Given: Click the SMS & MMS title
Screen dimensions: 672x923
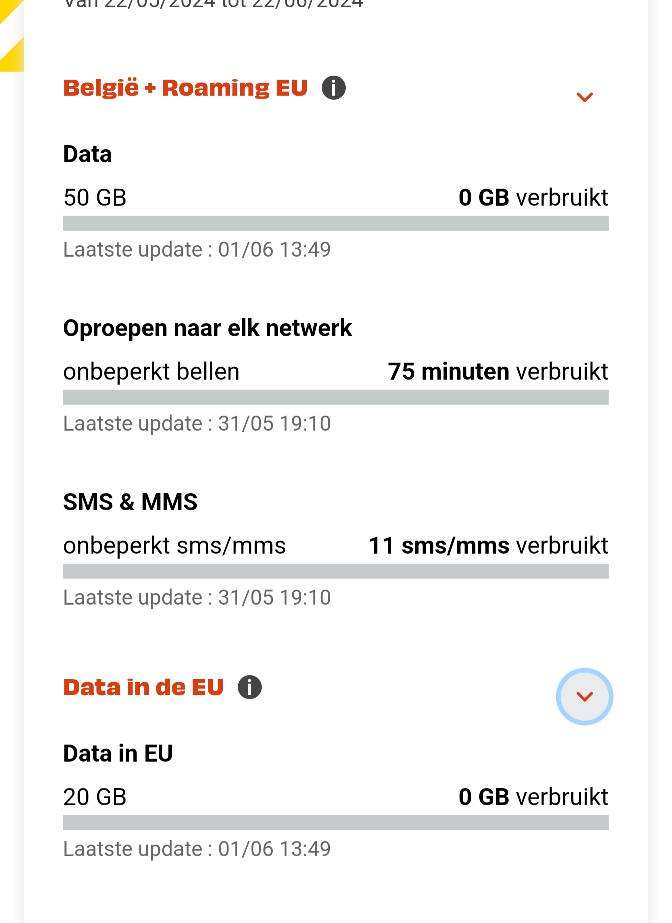Looking at the screenshot, I should point(130,502).
